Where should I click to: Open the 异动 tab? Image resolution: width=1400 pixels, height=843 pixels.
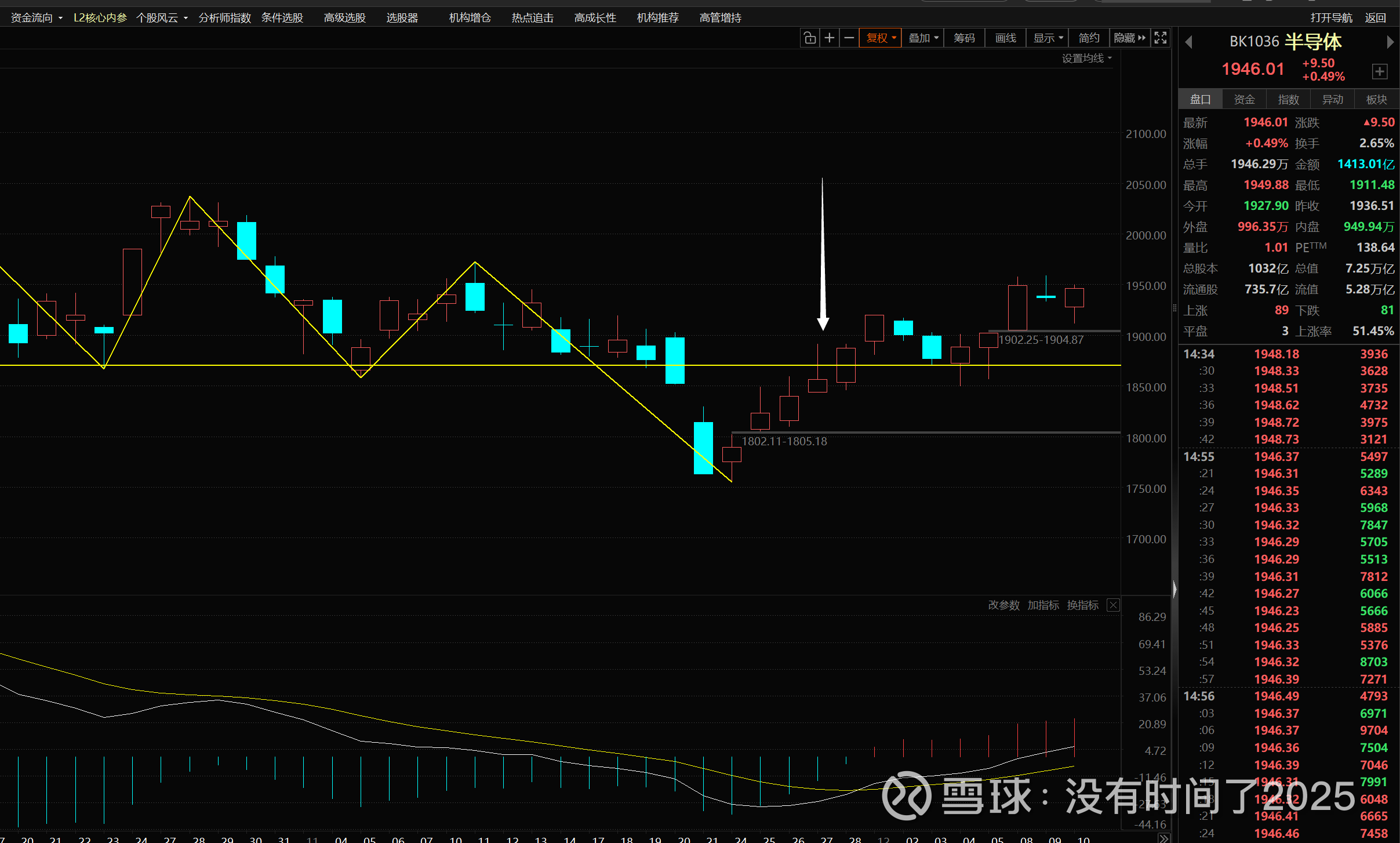[x=1332, y=100]
